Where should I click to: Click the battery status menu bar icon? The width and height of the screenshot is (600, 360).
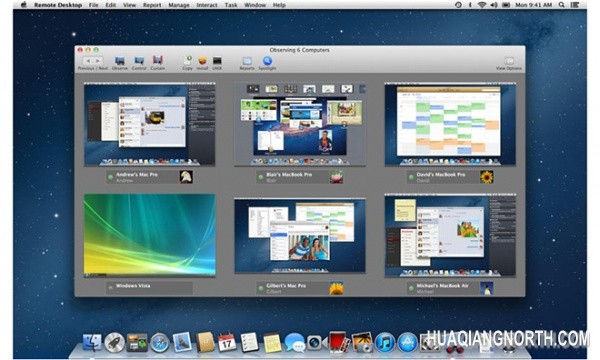(506, 5)
